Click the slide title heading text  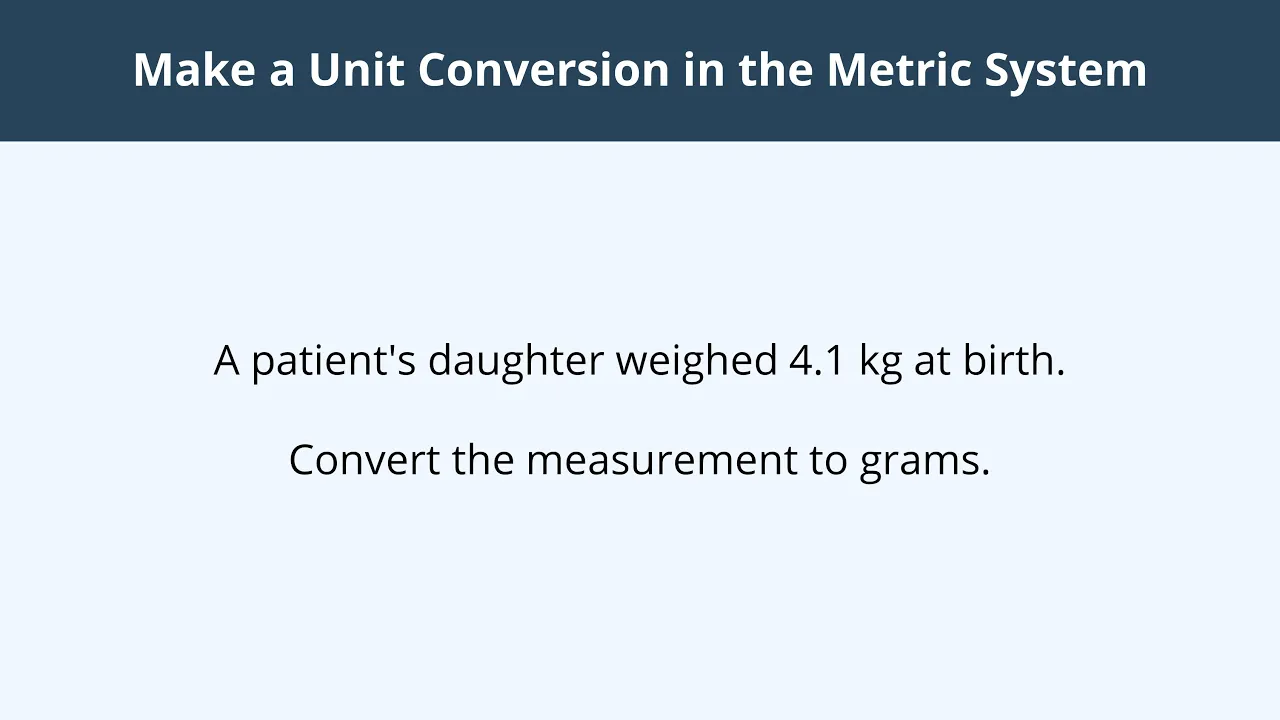(640, 70)
